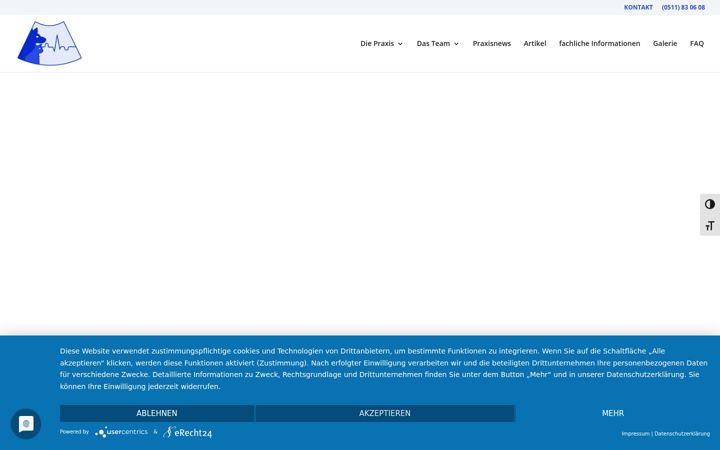Accept cookies with AKZEPTIEREN
The image size is (720, 450).
(x=385, y=413)
